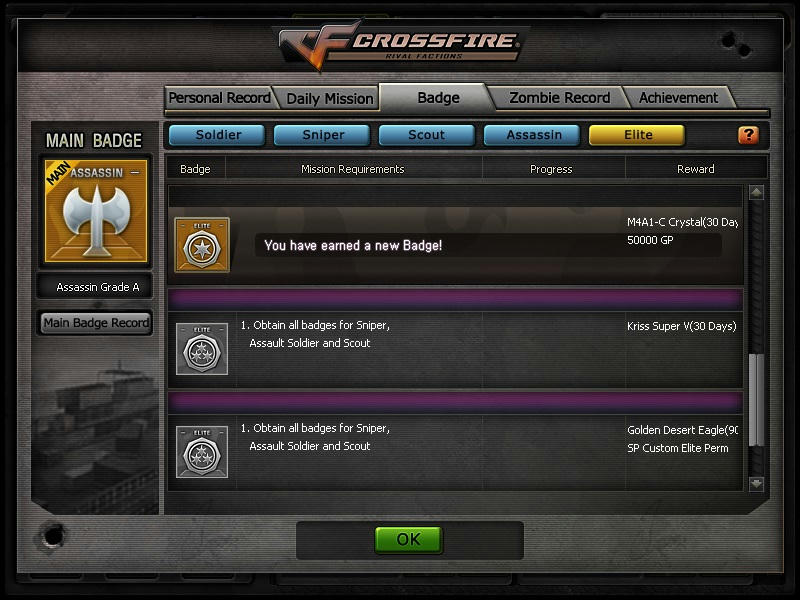Select the Assassin badge filter
The height and width of the screenshot is (600, 800).
[x=532, y=135]
